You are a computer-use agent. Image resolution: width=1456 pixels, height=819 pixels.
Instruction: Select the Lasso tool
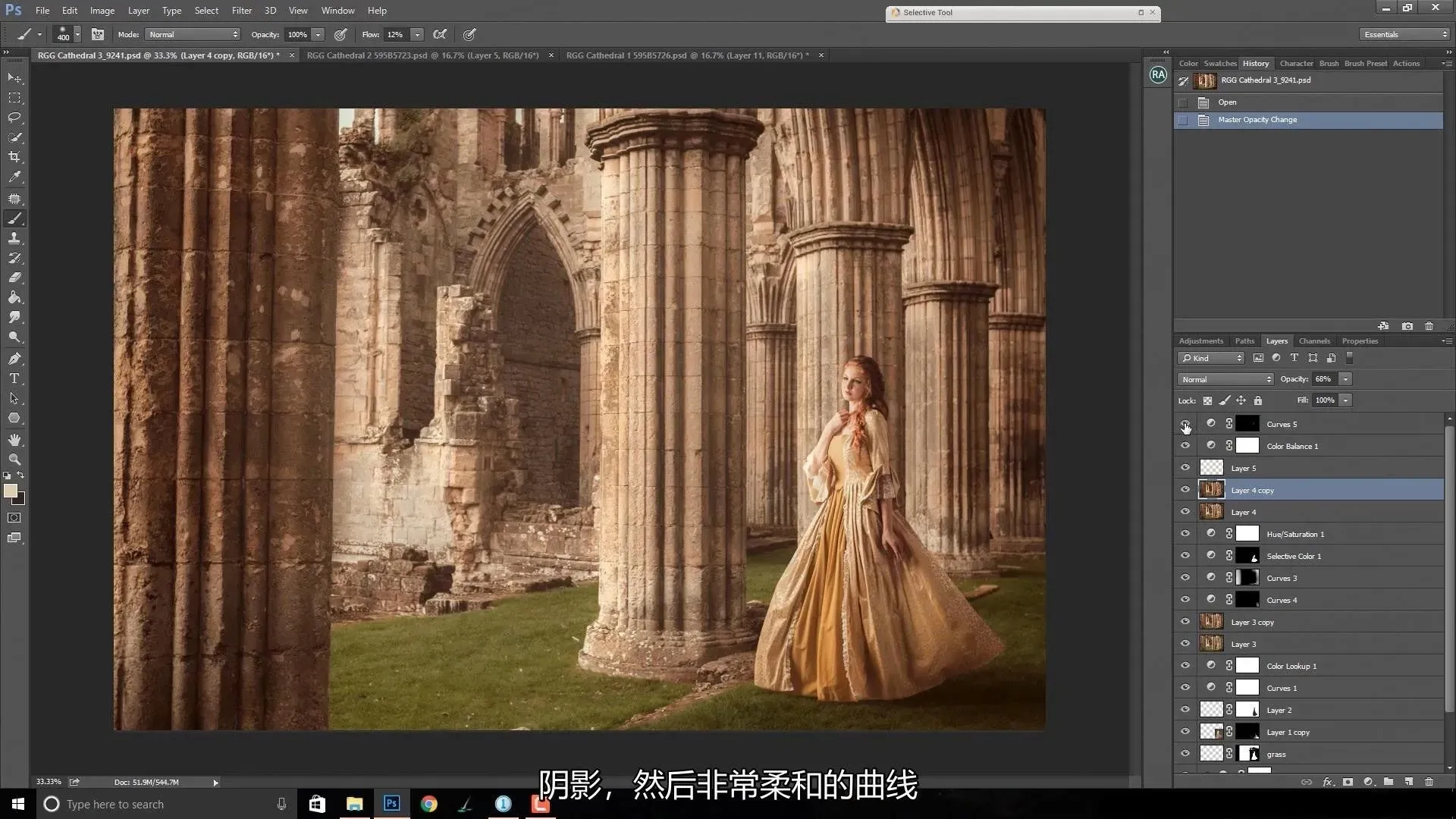[x=14, y=118]
